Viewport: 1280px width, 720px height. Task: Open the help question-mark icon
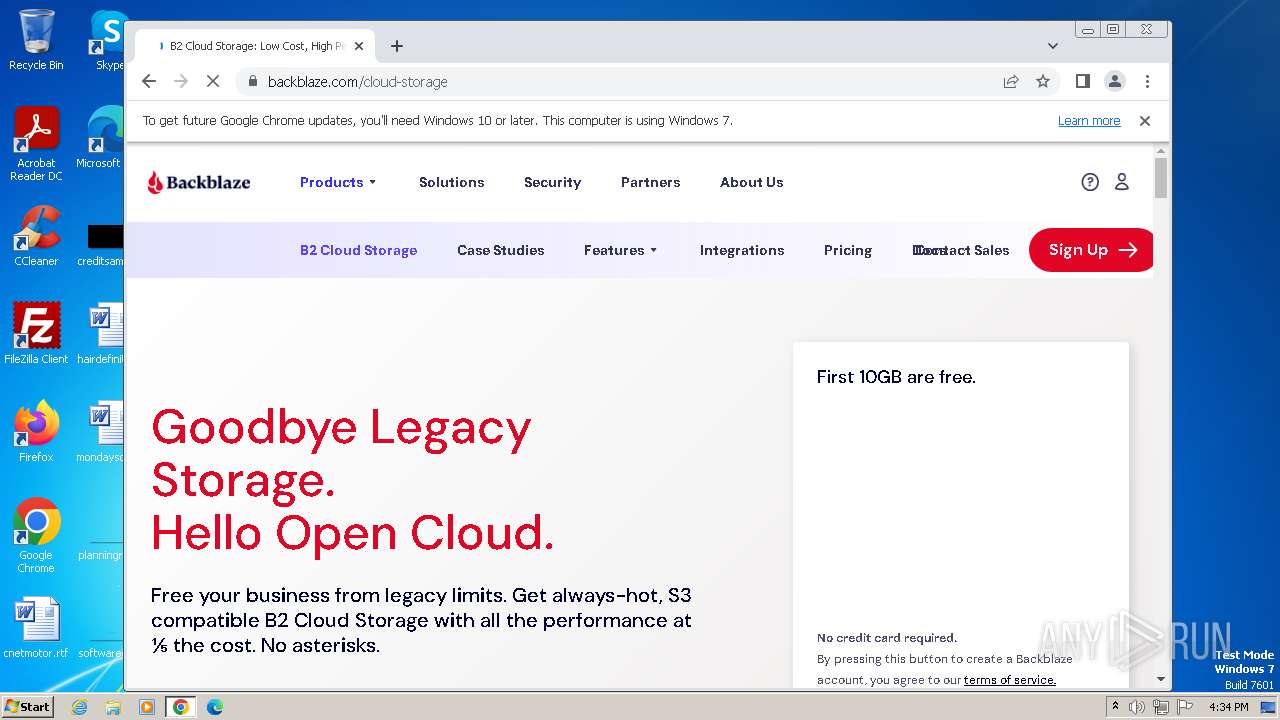(1090, 182)
